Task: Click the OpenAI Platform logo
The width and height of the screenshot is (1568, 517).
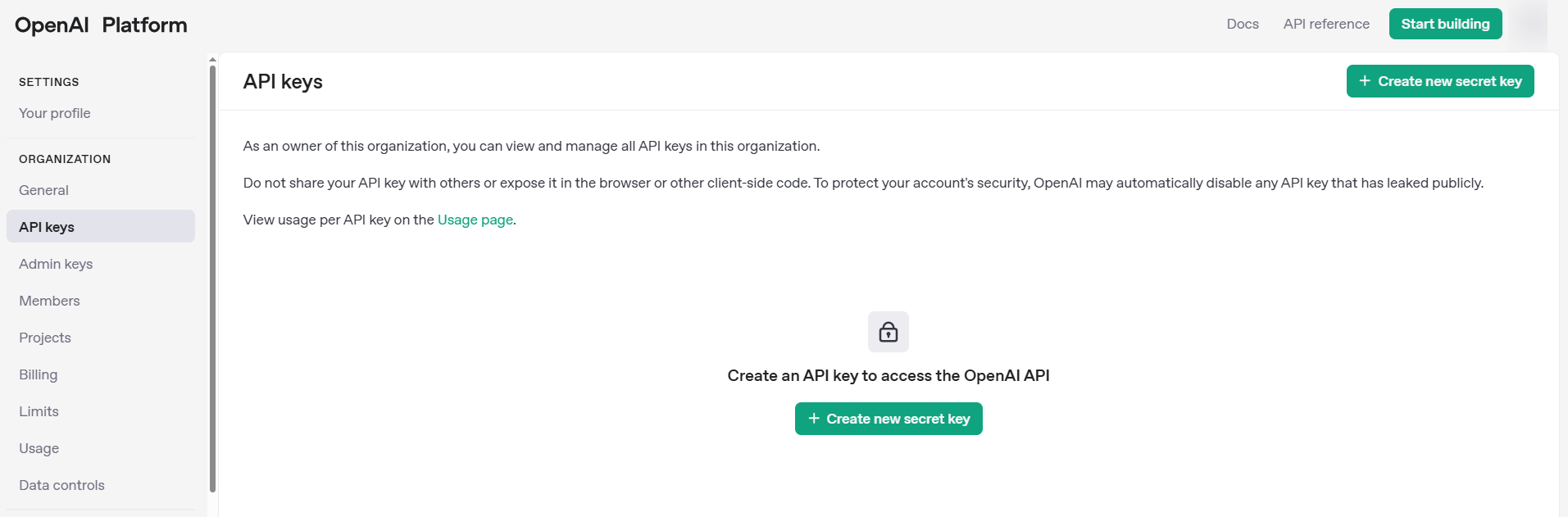Action: point(101,25)
